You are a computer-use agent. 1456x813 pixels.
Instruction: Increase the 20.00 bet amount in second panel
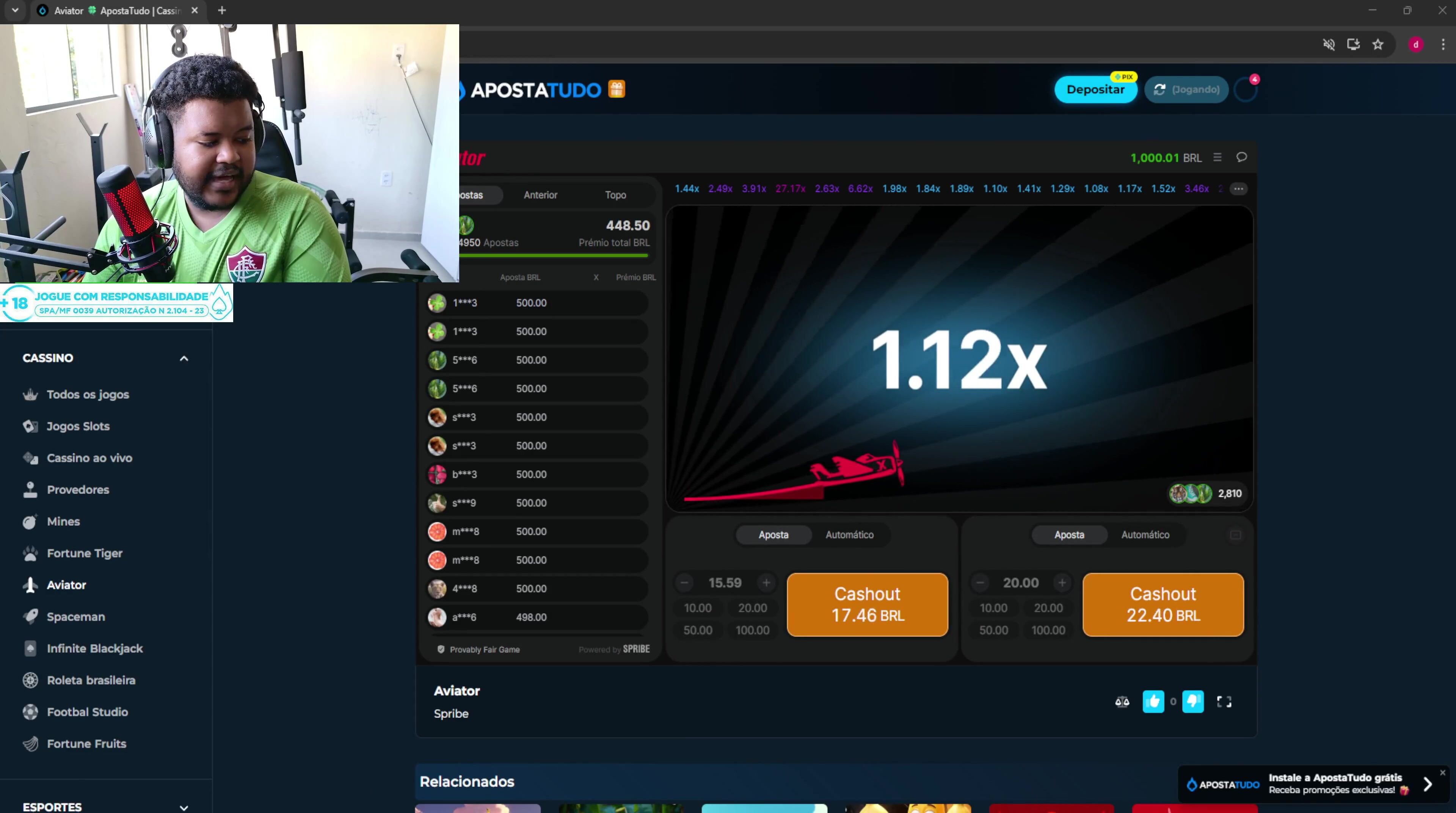[x=1062, y=583]
